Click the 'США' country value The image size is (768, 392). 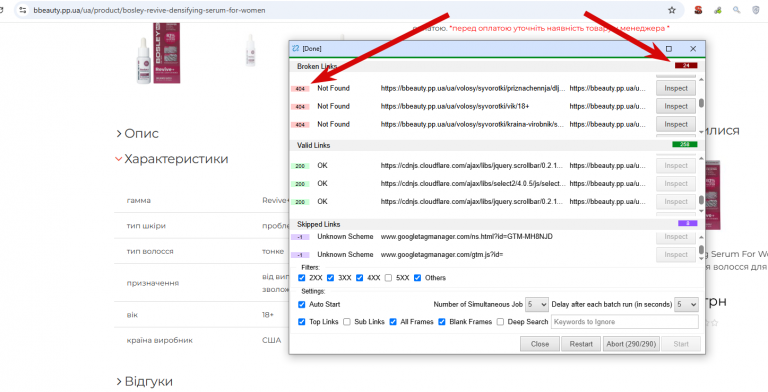271,340
